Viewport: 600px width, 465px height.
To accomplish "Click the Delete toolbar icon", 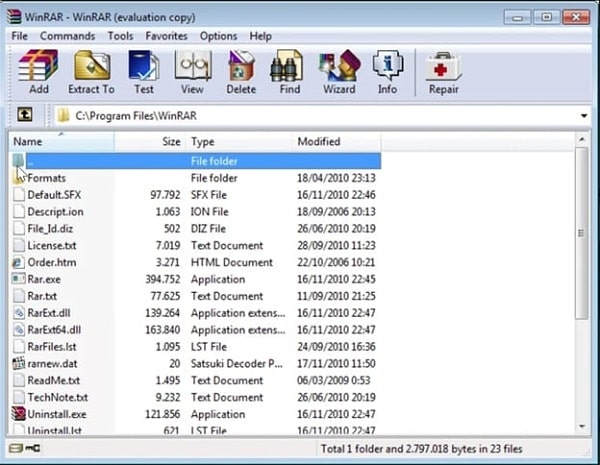I will coord(241,66).
